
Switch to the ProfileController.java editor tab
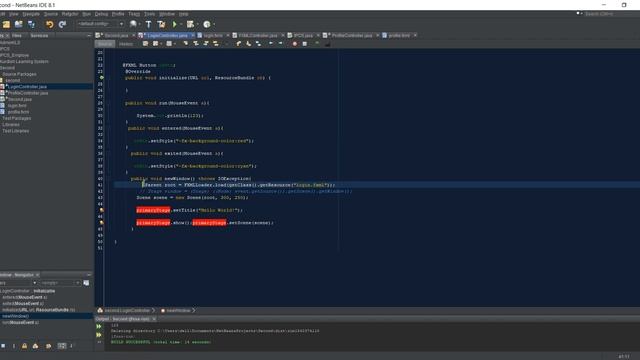pos(351,36)
